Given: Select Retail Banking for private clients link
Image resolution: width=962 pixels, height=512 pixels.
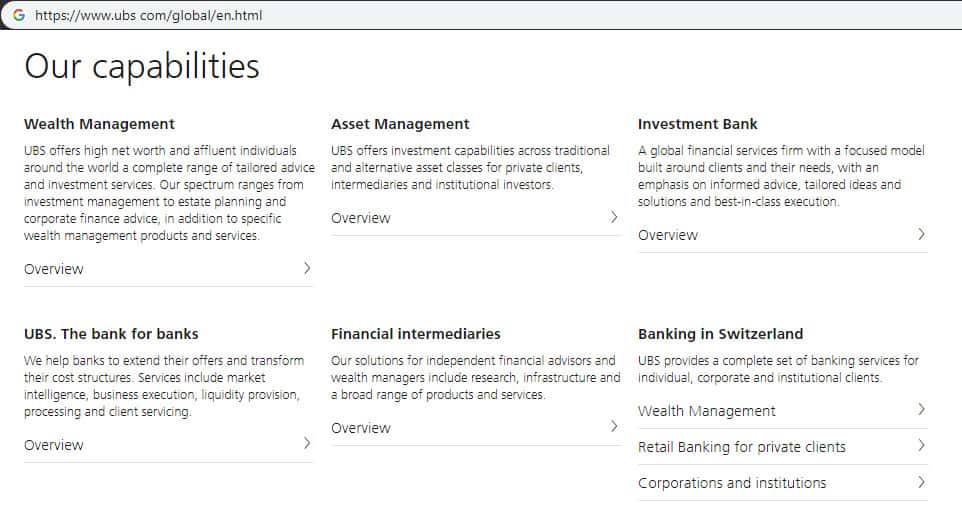Looking at the screenshot, I should pyautogui.click(x=742, y=447).
